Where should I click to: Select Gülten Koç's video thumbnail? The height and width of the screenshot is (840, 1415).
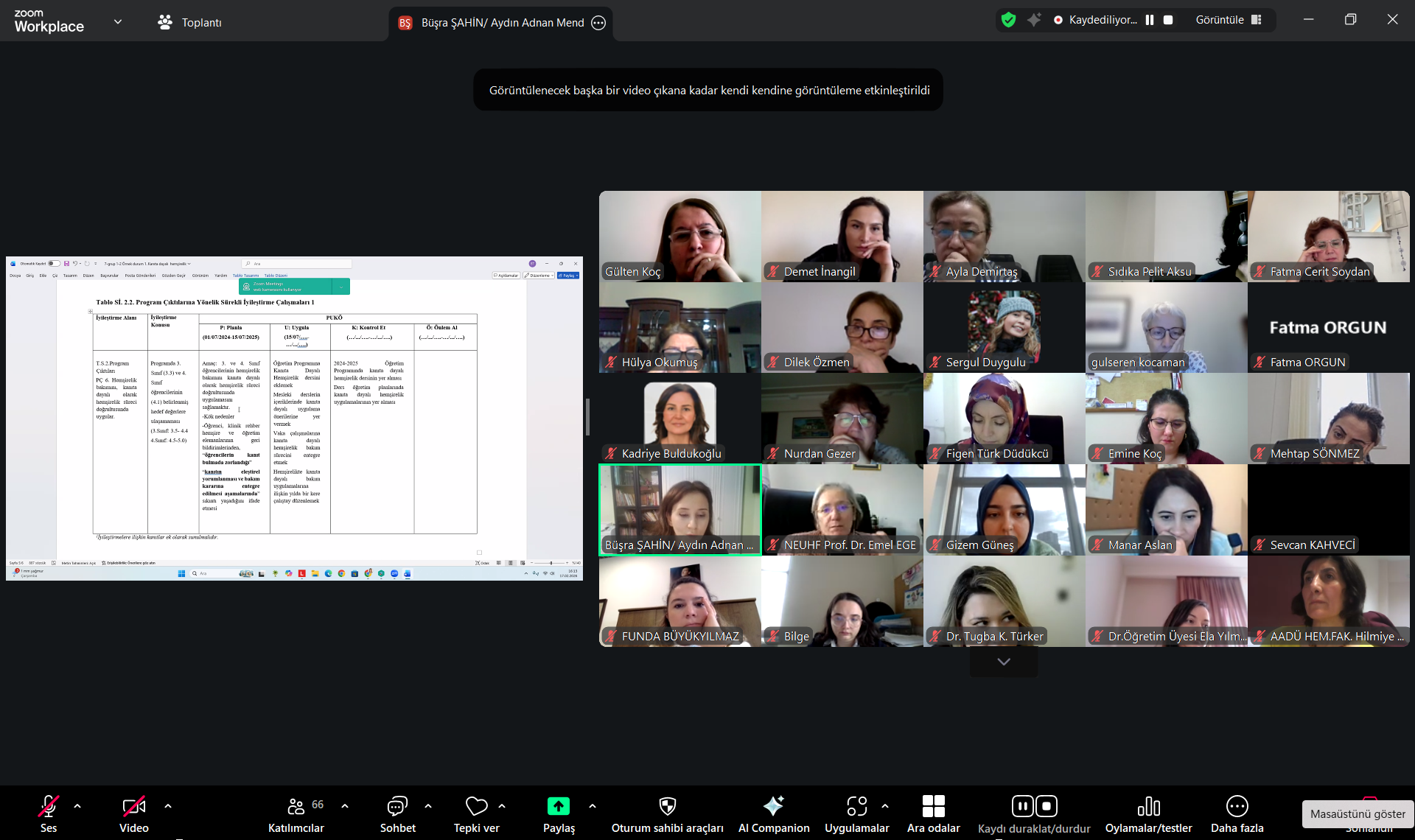tap(679, 237)
